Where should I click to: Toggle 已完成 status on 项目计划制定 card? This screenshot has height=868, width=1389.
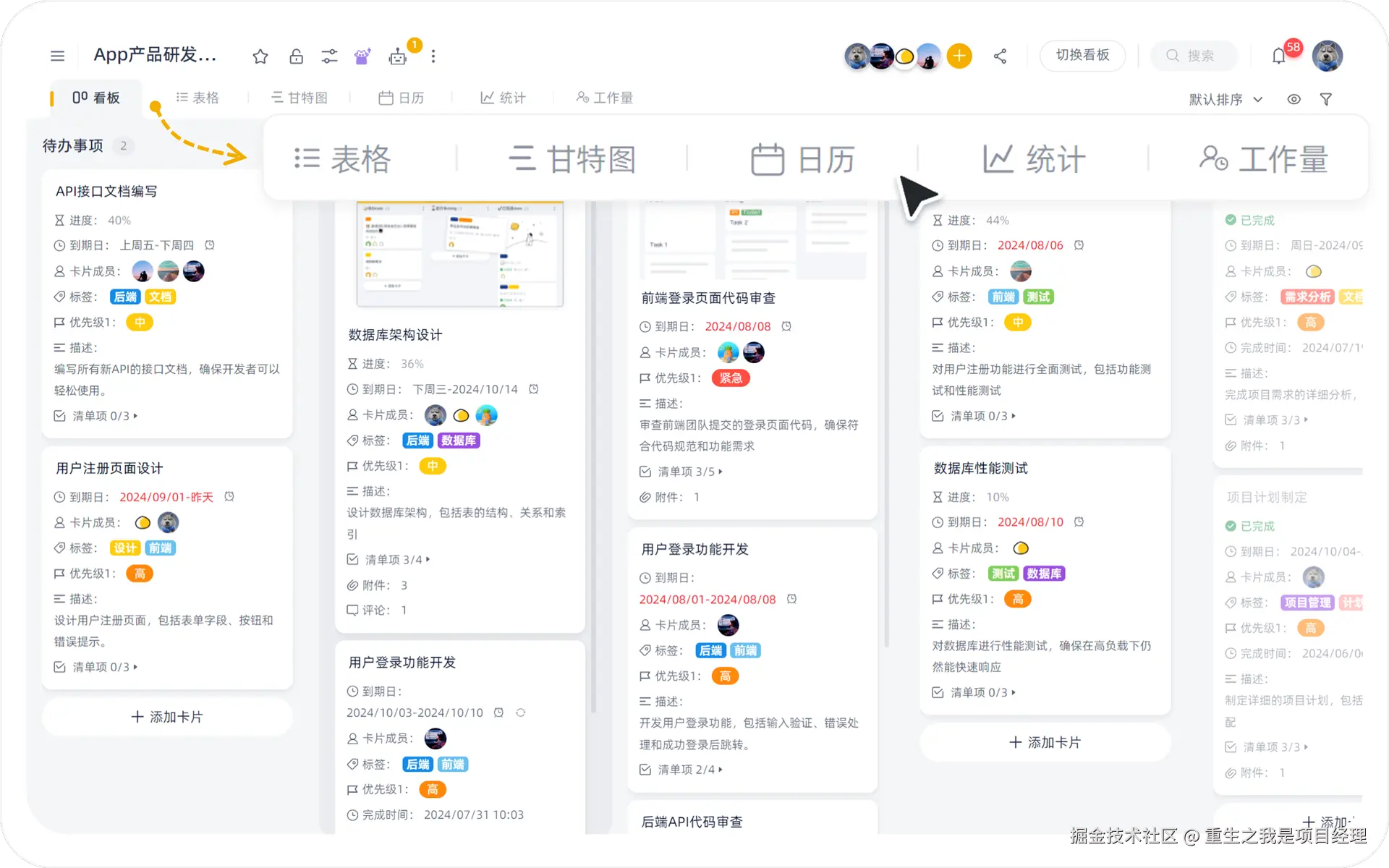coord(1231,526)
